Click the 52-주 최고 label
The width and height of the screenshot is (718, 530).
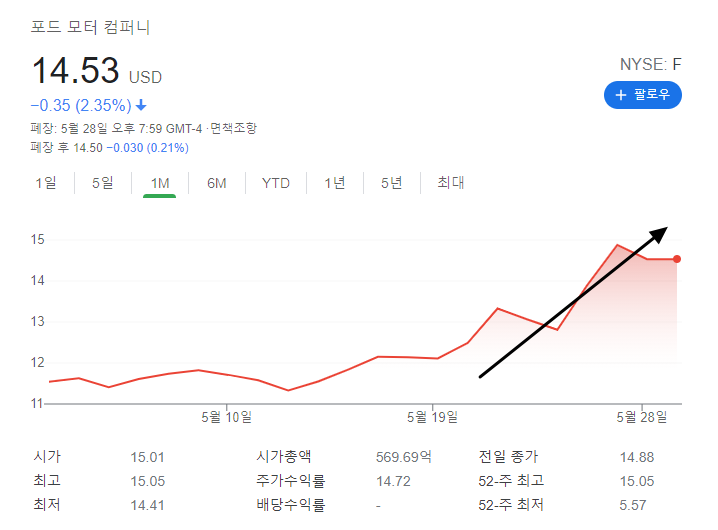[511, 481]
